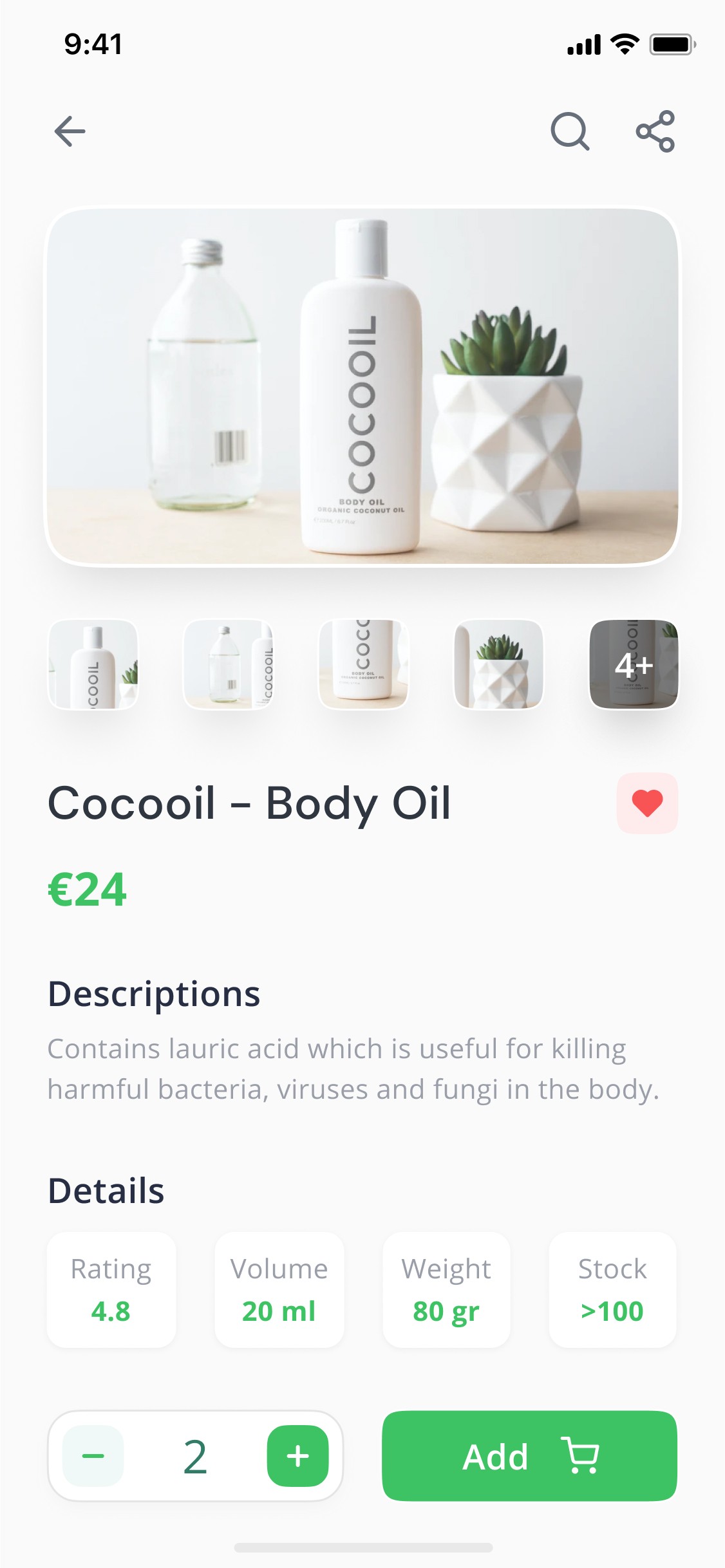The image size is (725, 1568).
Task: Tap the Stock >100 card
Action: tap(612, 1290)
